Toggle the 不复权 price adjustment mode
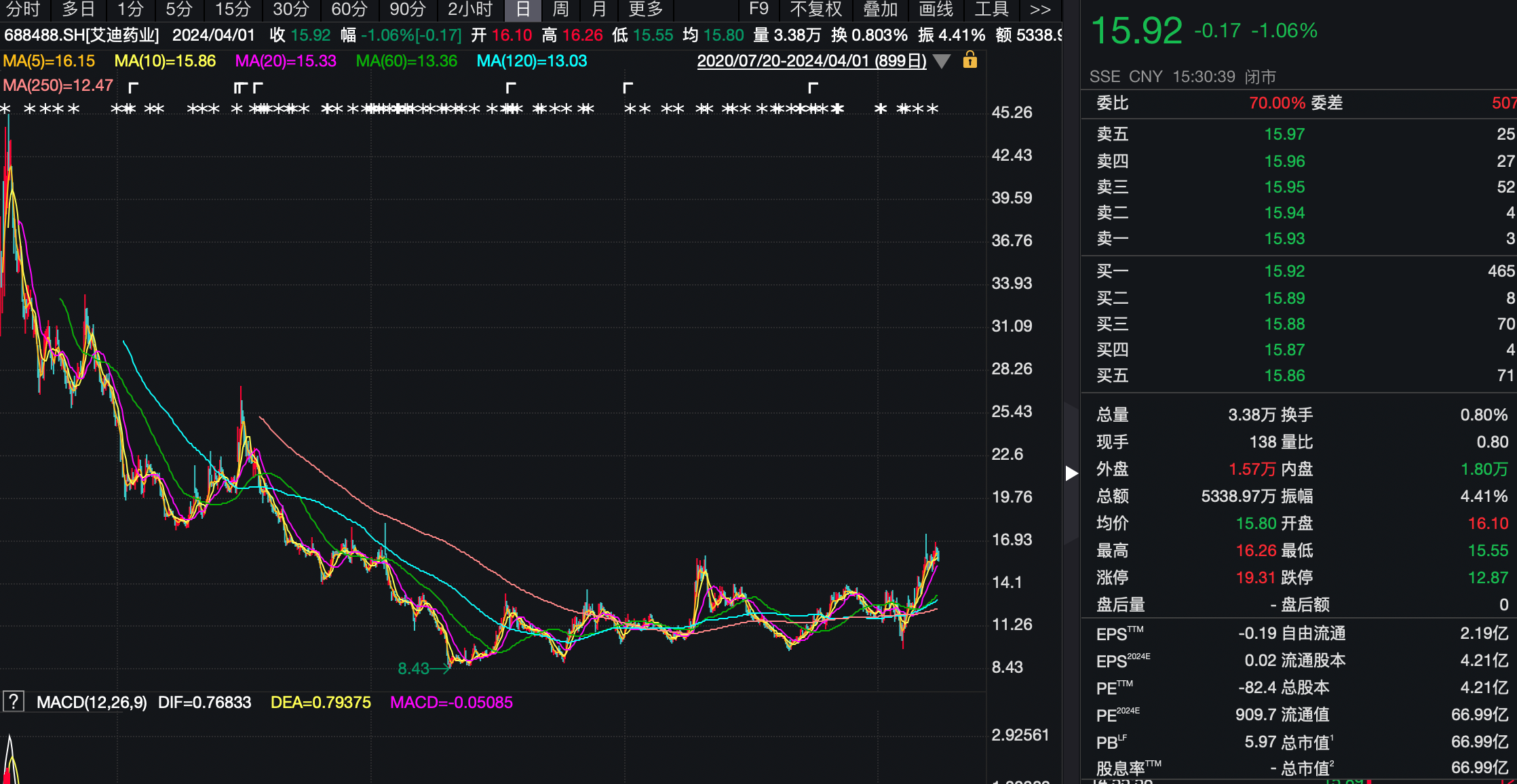This screenshot has width=1517, height=784. 816,9
